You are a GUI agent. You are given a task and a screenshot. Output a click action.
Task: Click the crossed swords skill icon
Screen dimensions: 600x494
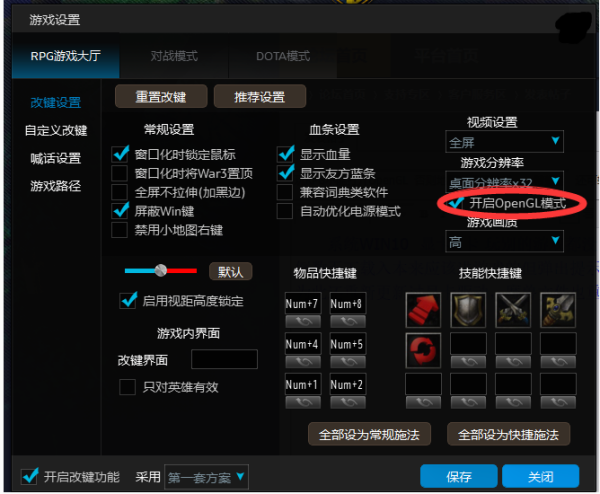513,310
